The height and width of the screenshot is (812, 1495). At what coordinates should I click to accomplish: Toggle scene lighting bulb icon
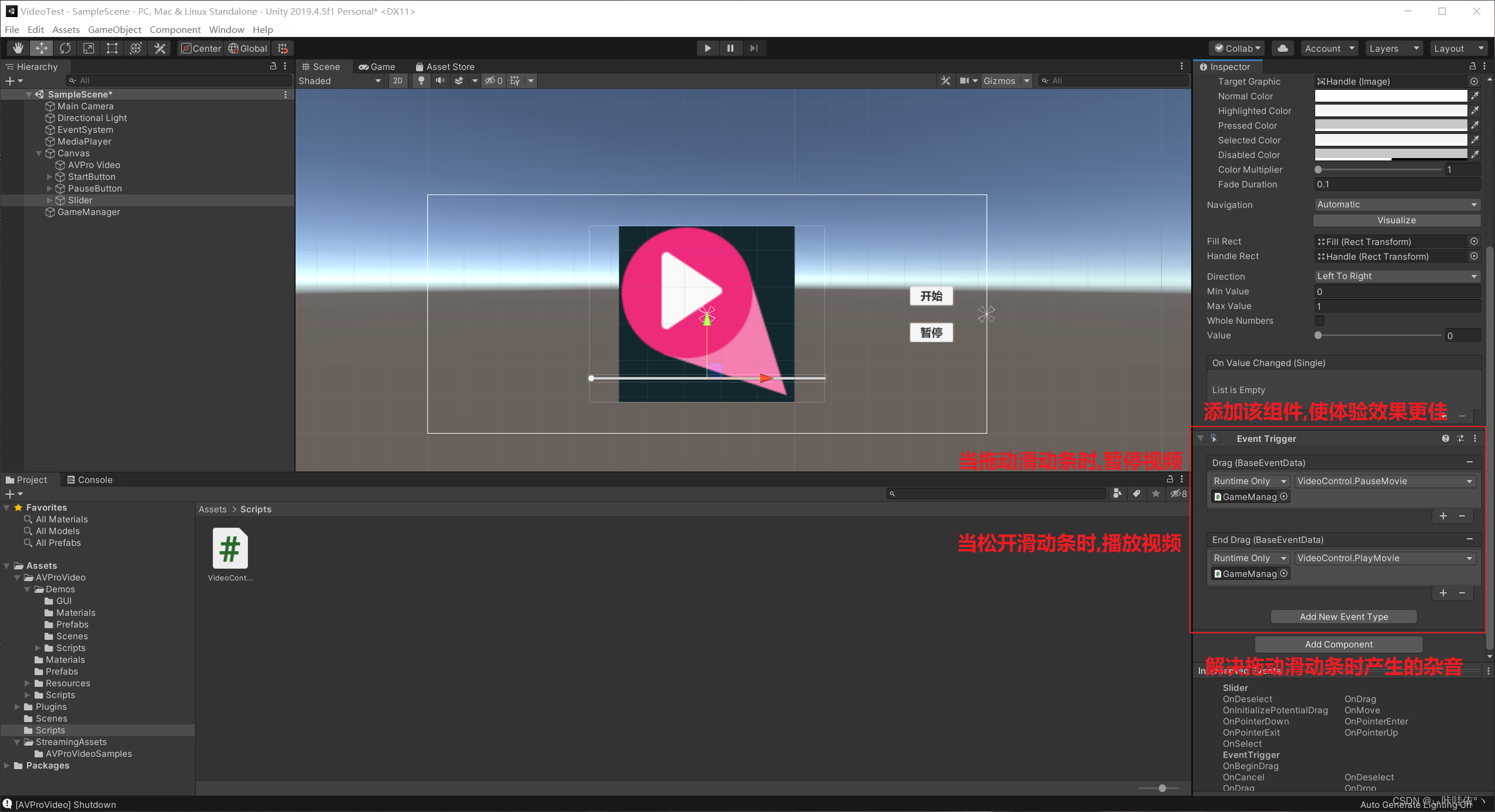pos(421,80)
